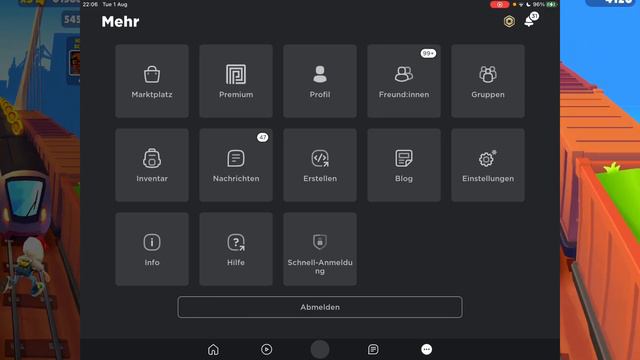
Task: Open the Erstellen create tile
Action: (x=320, y=165)
